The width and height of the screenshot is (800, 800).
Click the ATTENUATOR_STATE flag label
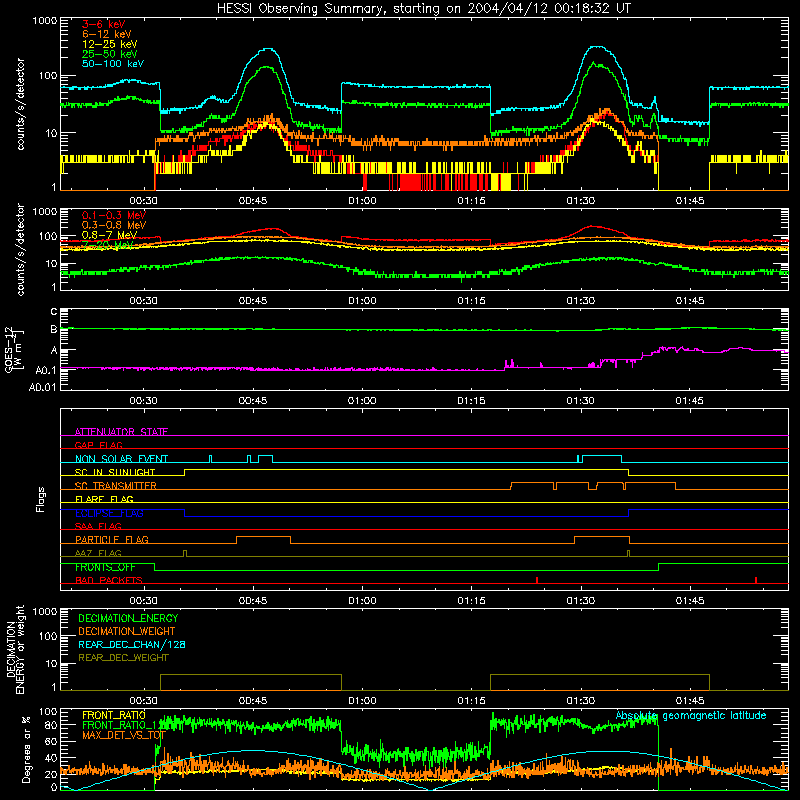121,432
